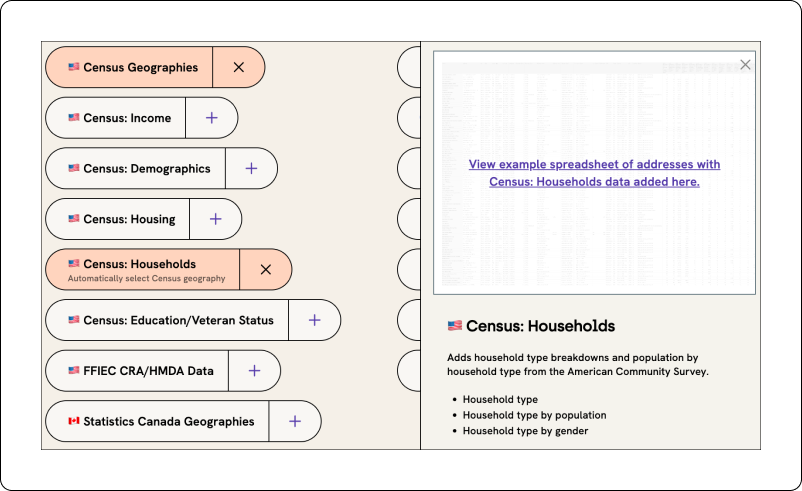802x491 pixels.
Task: Click the 'Household type by gender' bullet
Action: click(525, 431)
